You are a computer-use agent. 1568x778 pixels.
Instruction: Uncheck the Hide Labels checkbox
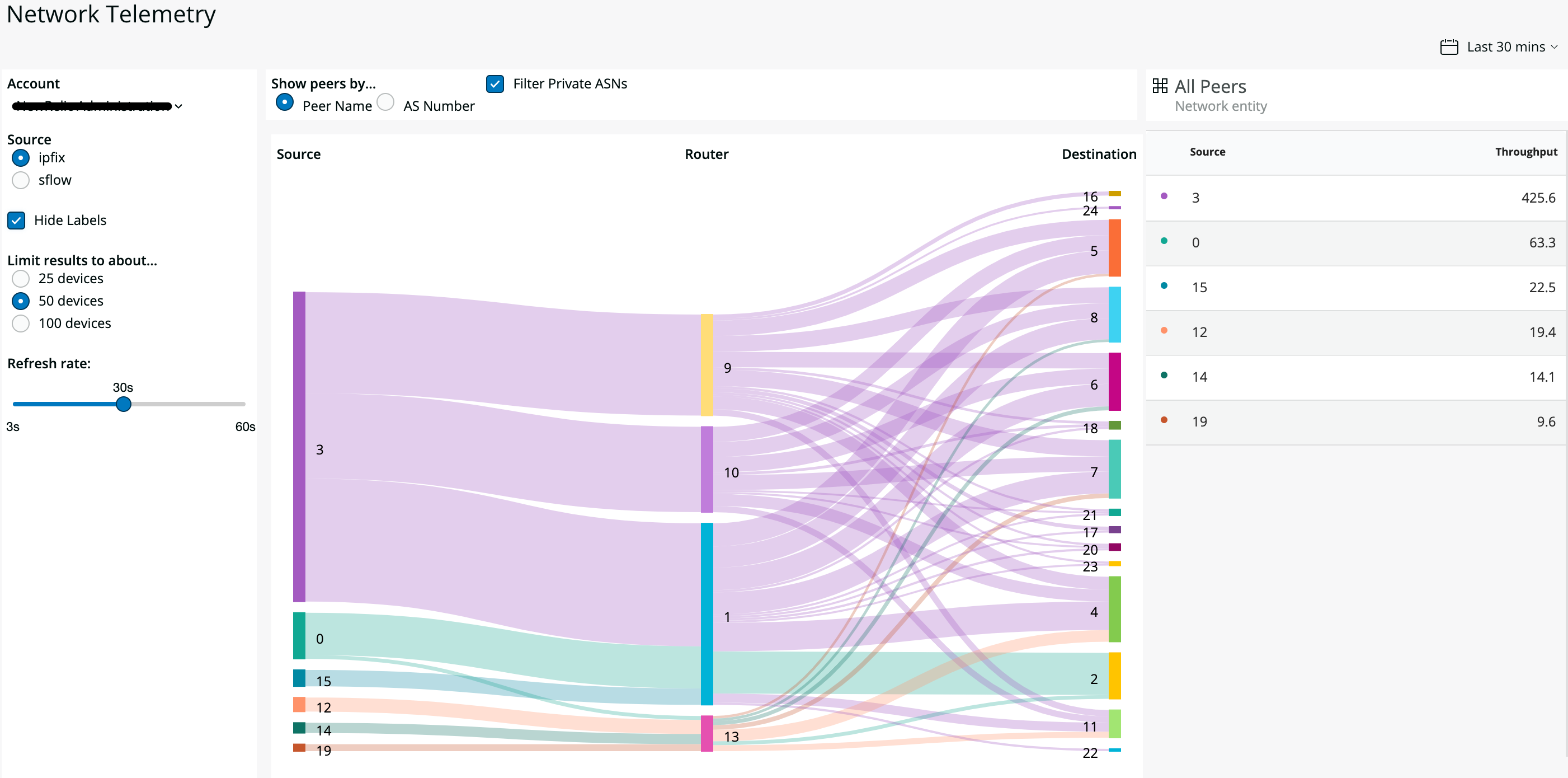point(16,221)
